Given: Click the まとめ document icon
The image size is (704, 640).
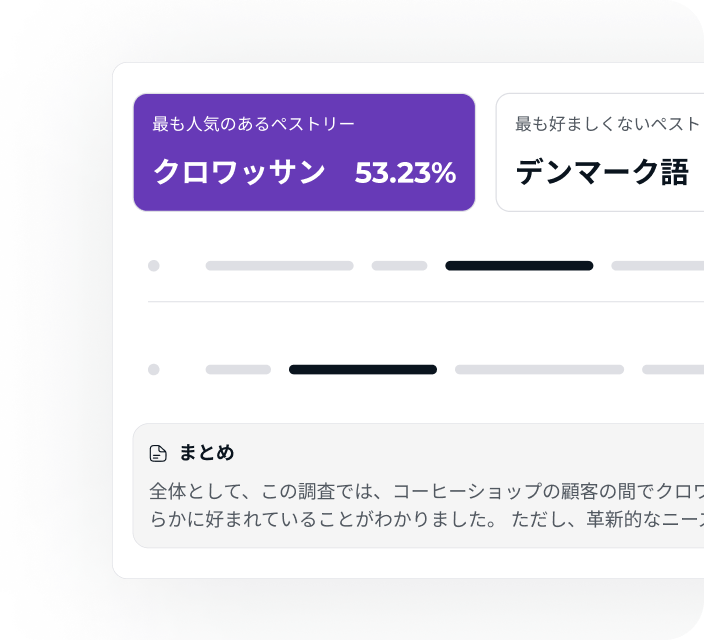Looking at the screenshot, I should [x=158, y=453].
